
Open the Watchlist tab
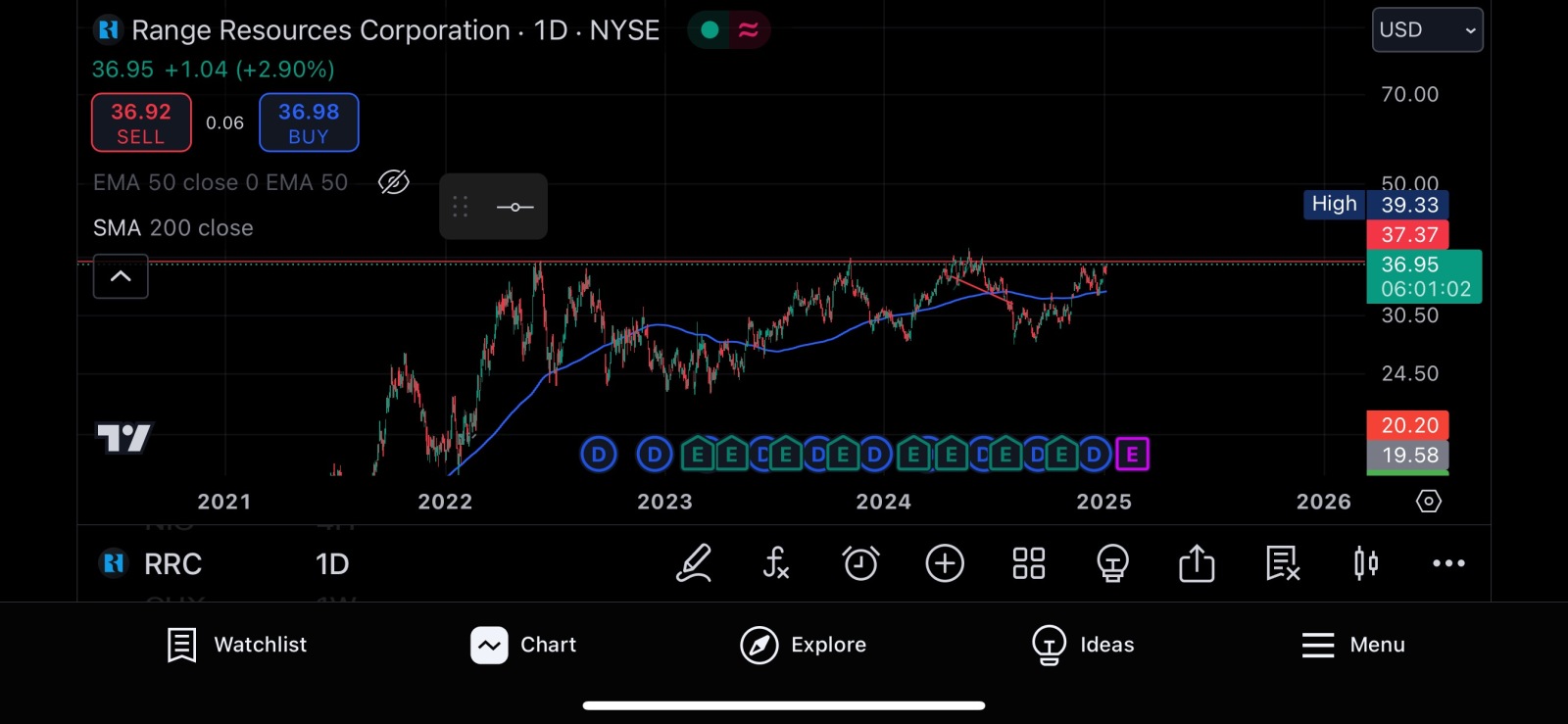[236, 645]
